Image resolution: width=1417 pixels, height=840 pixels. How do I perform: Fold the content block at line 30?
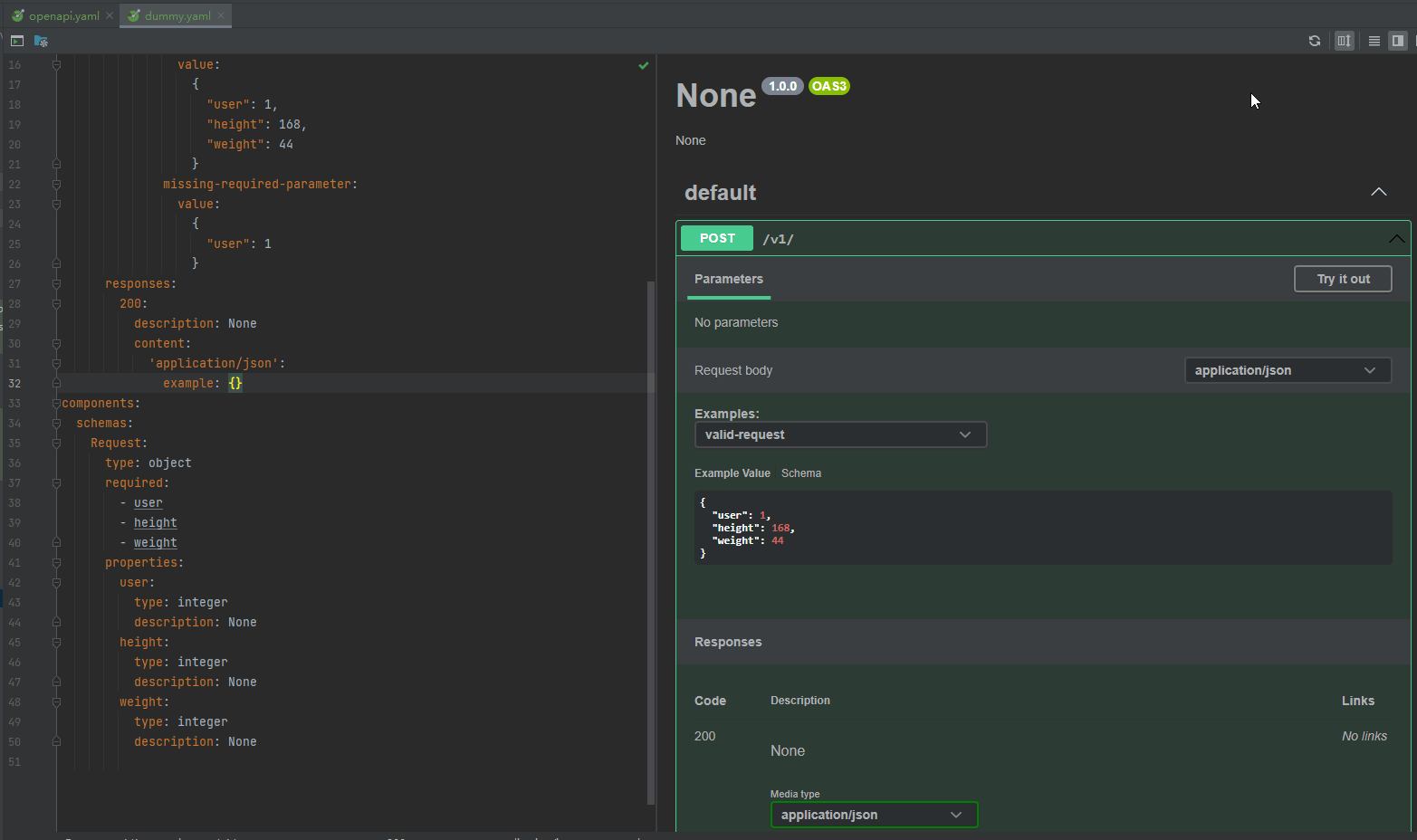56,344
